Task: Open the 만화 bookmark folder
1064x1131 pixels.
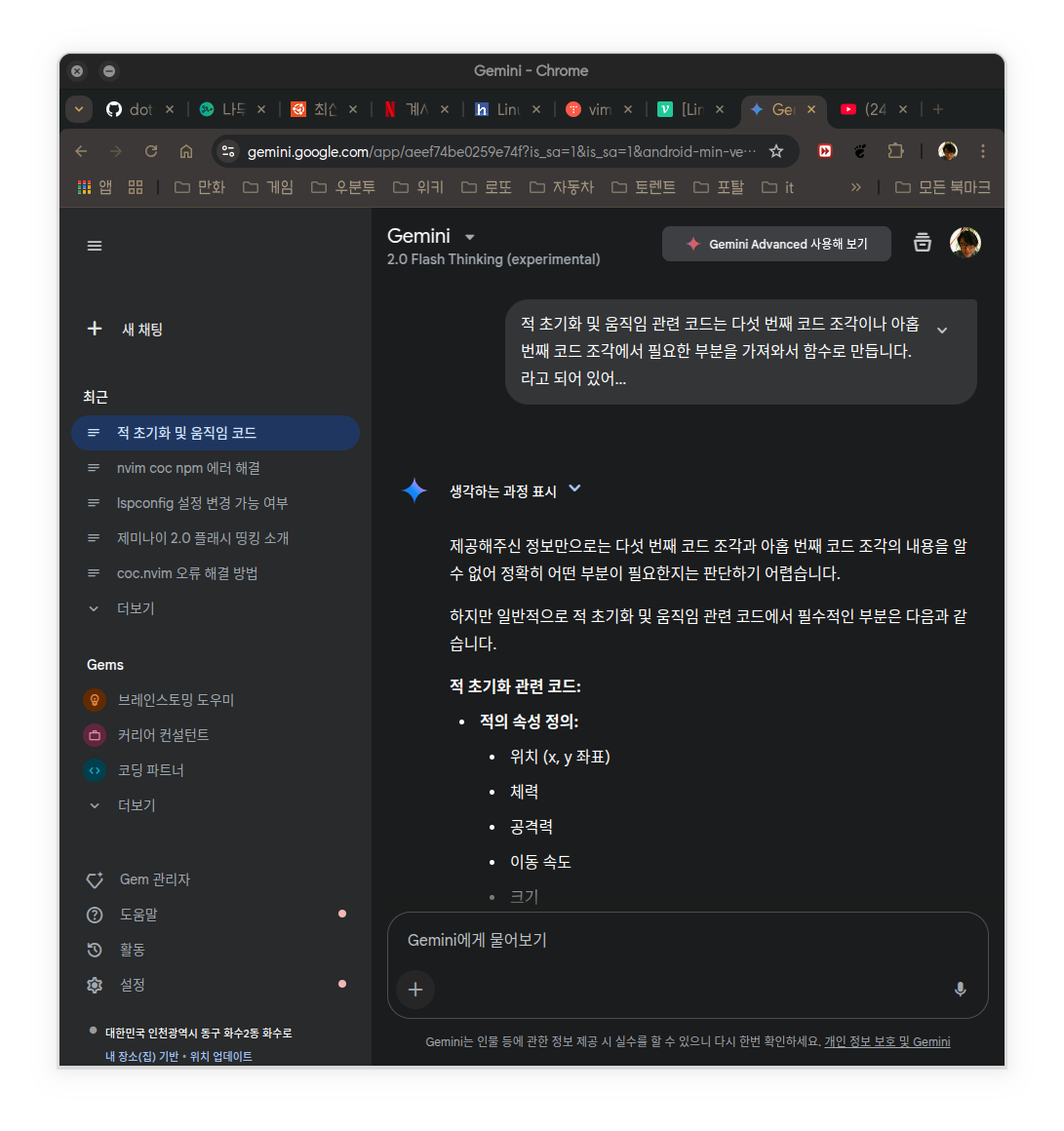Action: (x=201, y=187)
